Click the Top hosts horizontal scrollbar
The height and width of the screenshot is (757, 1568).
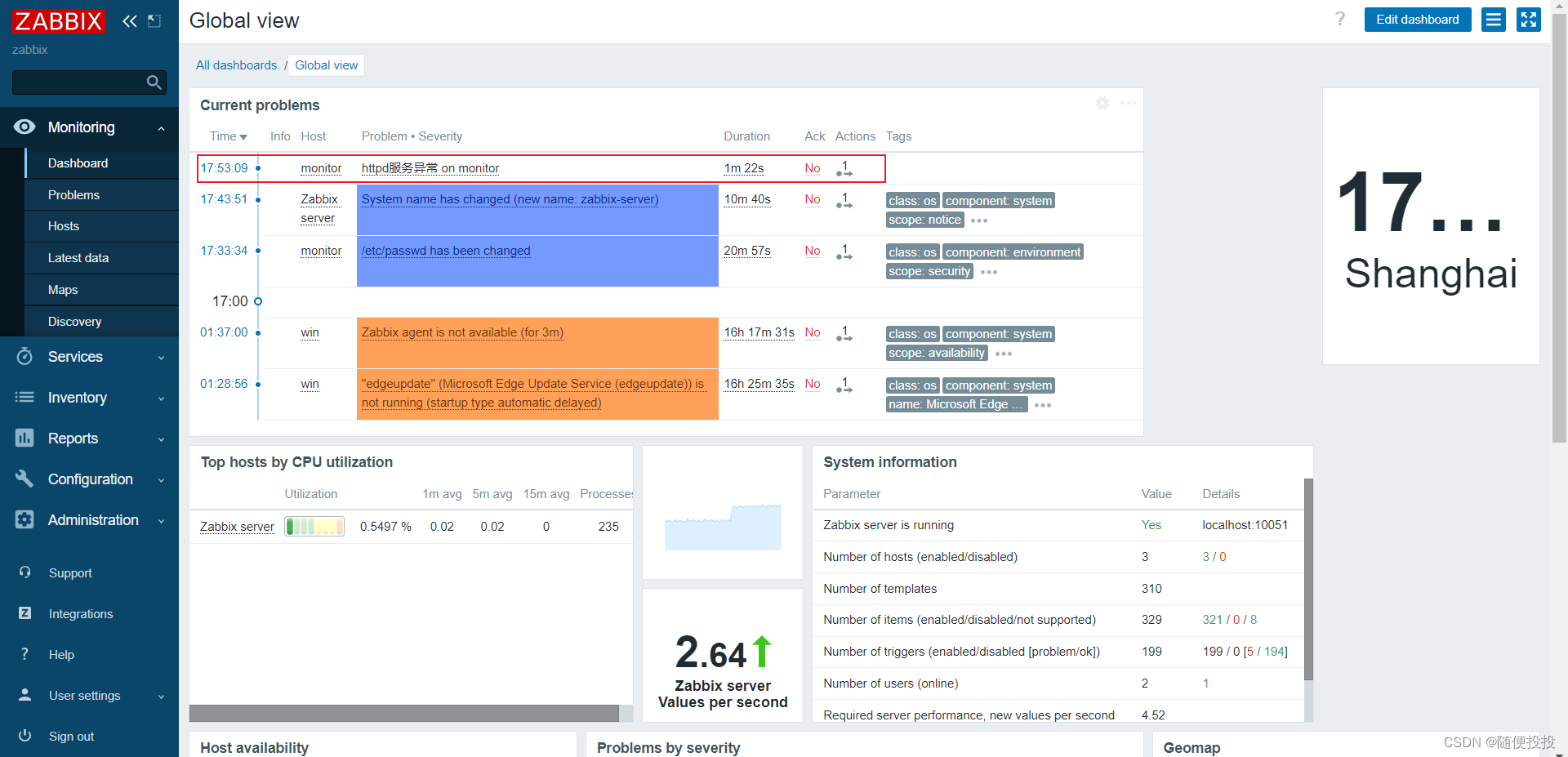point(404,713)
